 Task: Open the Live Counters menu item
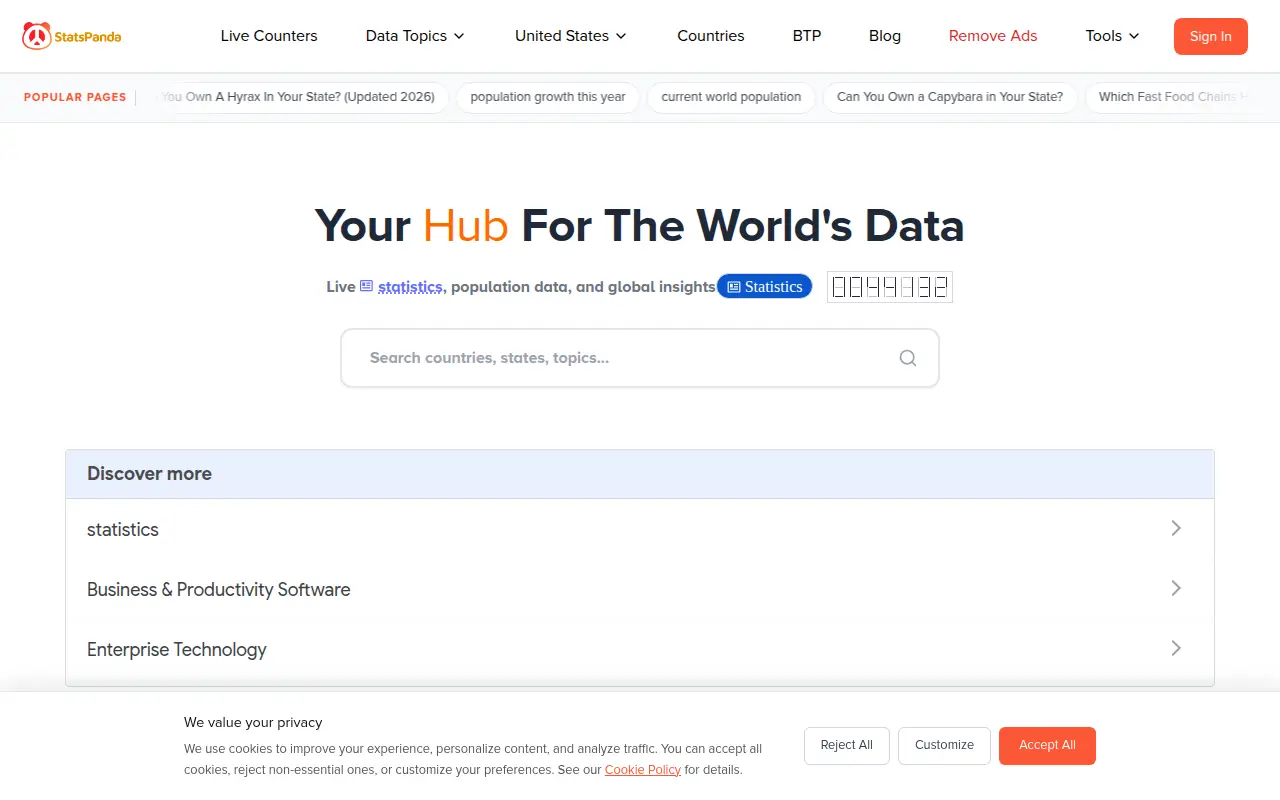(x=269, y=36)
